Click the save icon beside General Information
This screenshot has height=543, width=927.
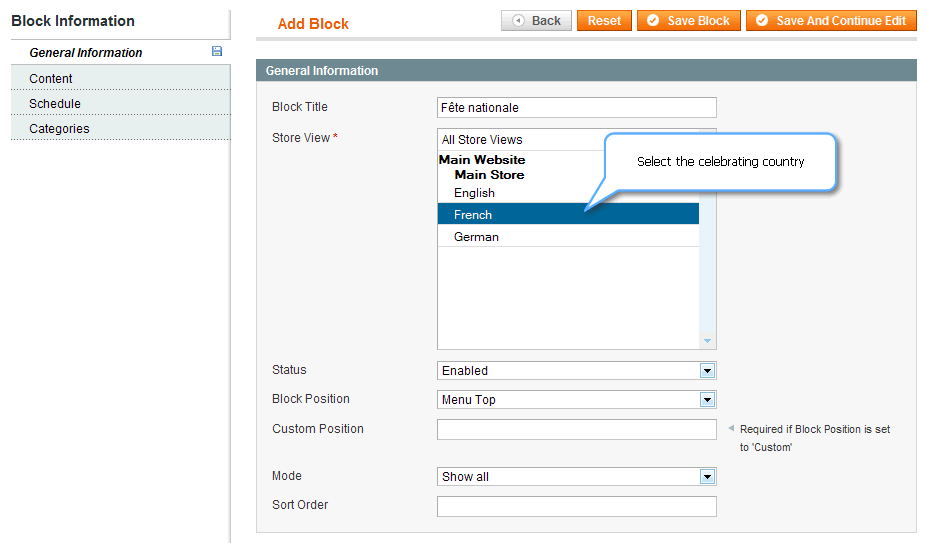pos(217,51)
